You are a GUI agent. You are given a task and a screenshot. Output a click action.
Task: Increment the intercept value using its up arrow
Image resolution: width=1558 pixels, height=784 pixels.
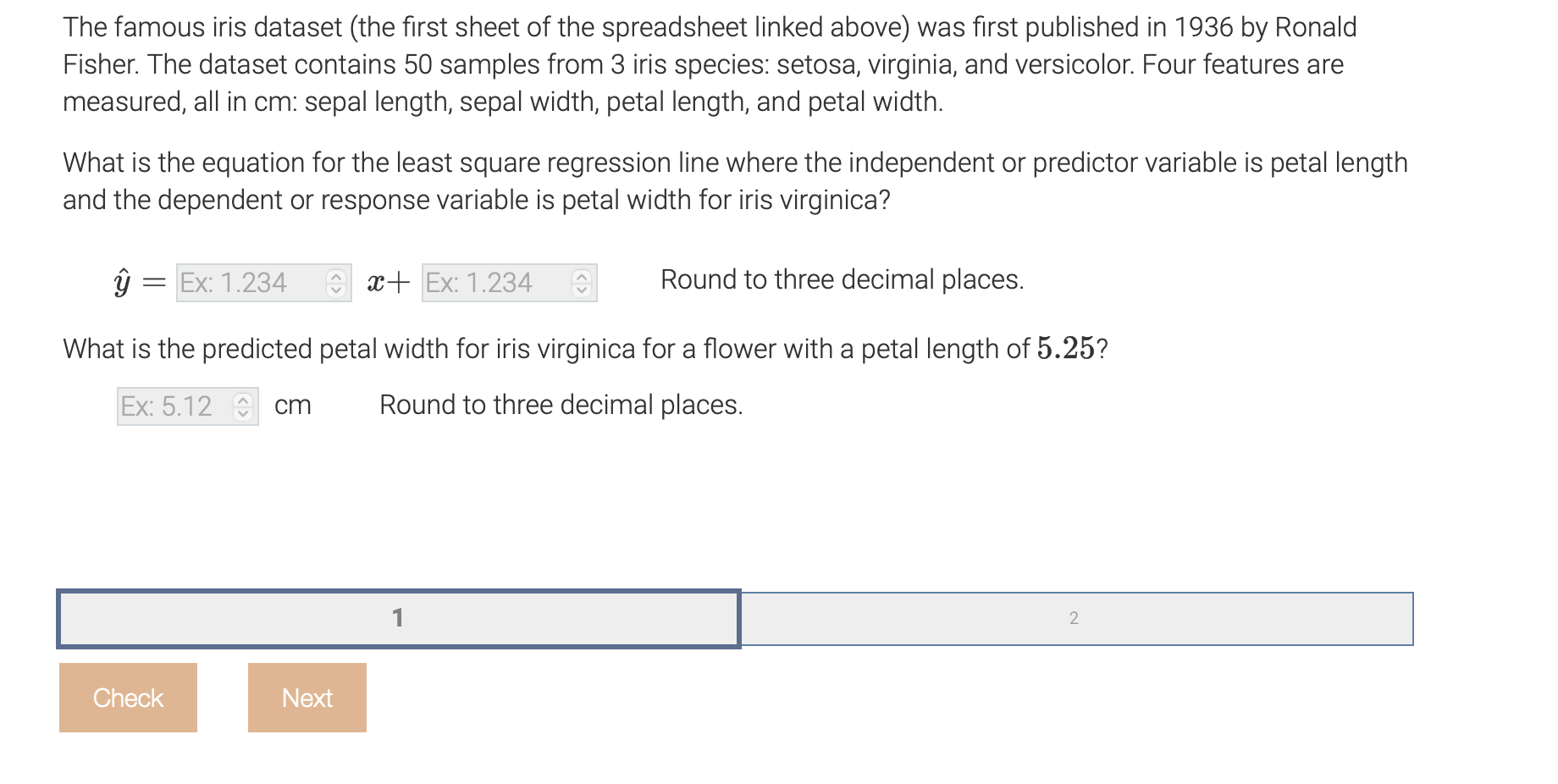pos(581,278)
